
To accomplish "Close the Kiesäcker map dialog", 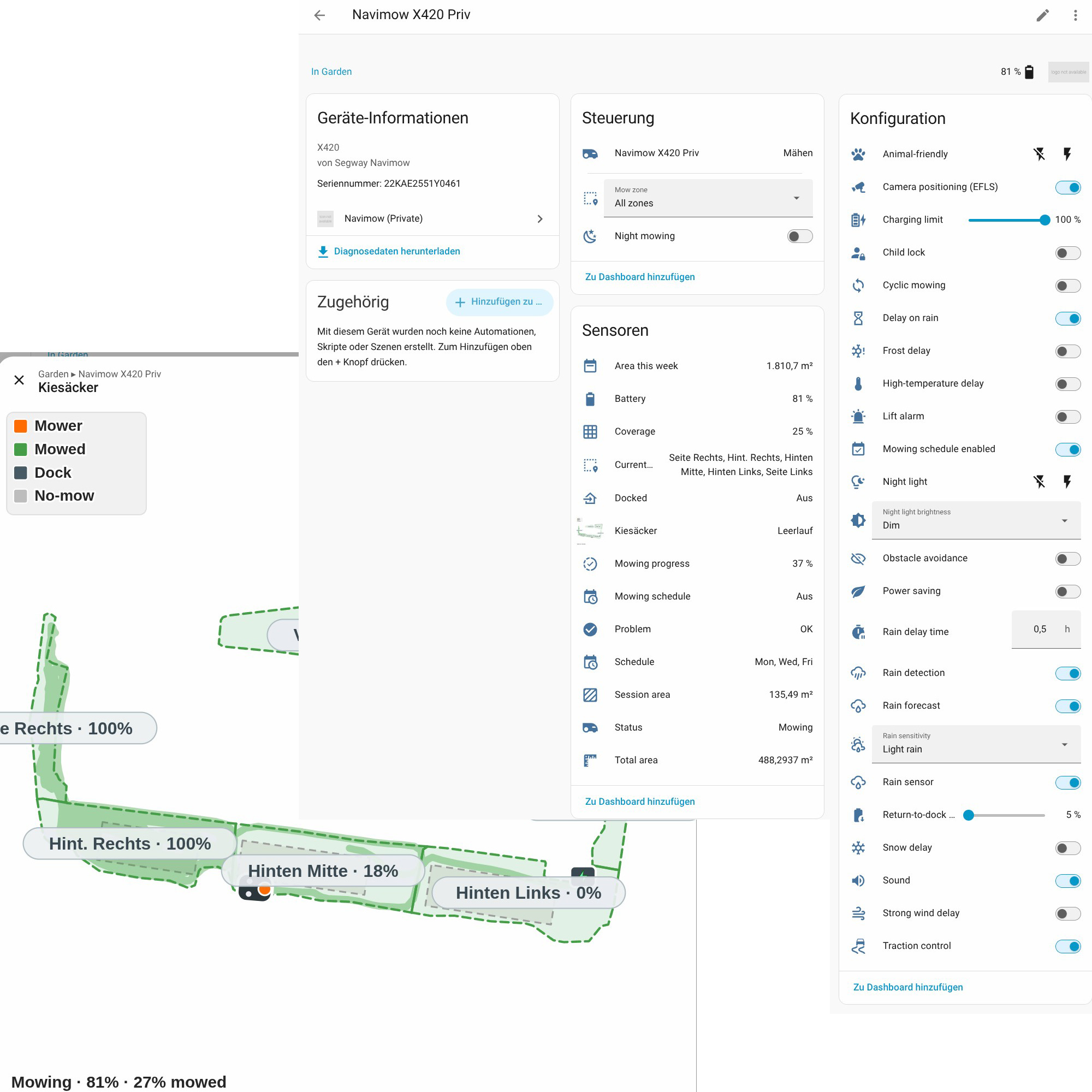I will 19,380.
